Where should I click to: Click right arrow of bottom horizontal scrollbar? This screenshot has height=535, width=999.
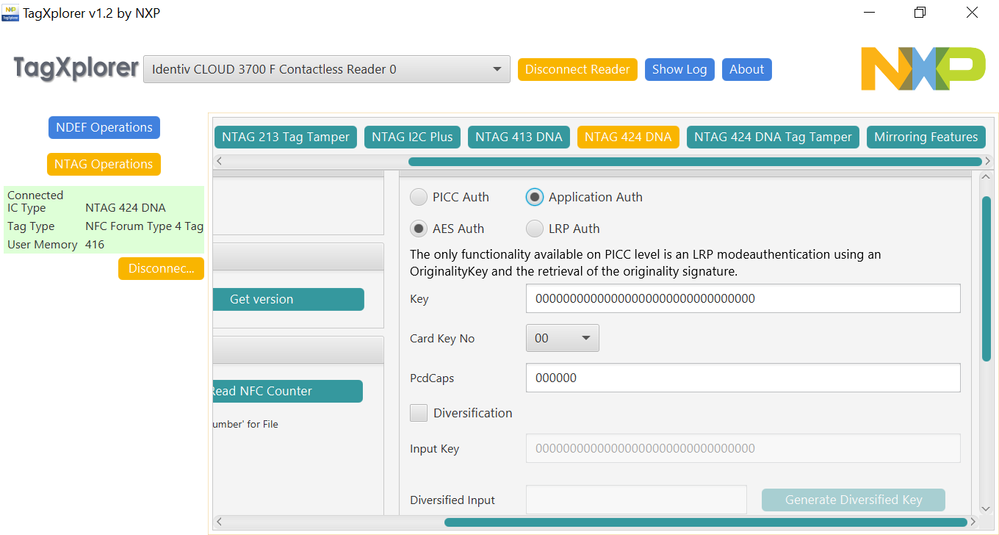click(x=973, y=522)
